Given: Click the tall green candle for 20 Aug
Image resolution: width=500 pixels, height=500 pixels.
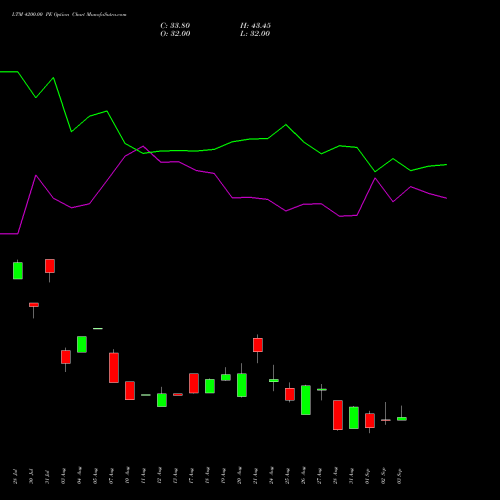Looking at the screenshot, I should click(x=242, y=385).
